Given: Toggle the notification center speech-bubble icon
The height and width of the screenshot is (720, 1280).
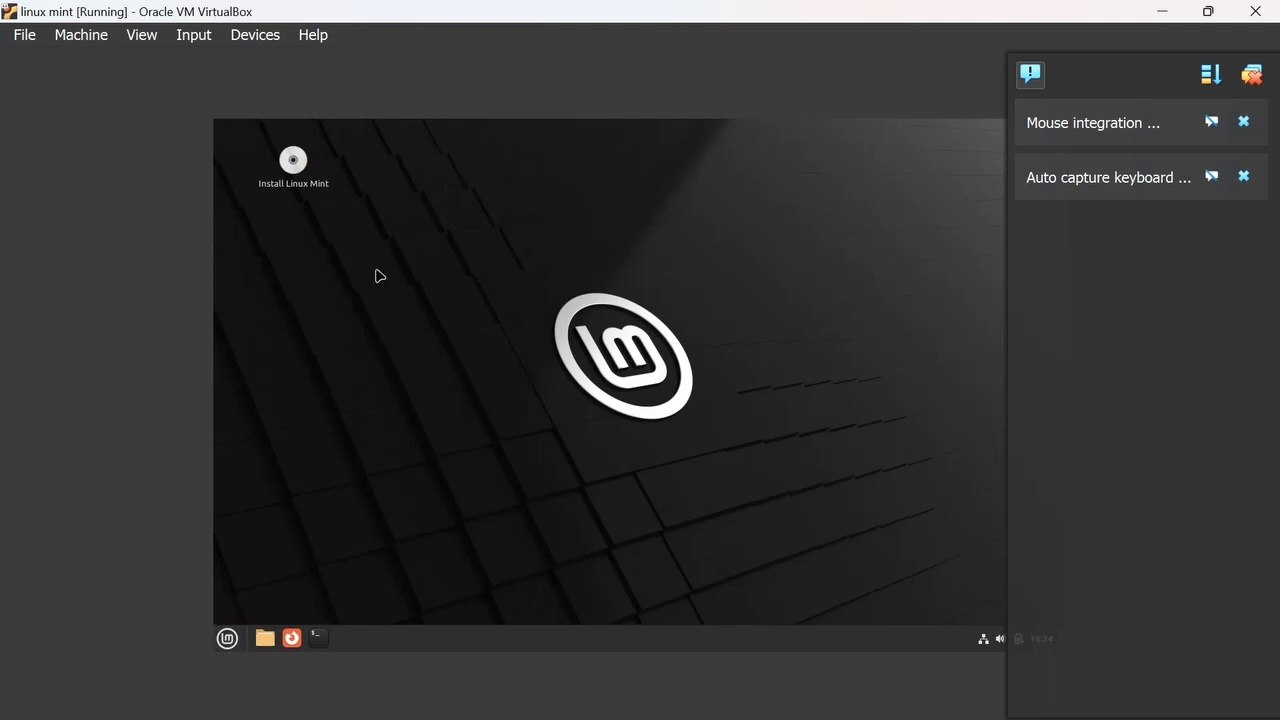Looking at the screenshot, I should 1031,74.
